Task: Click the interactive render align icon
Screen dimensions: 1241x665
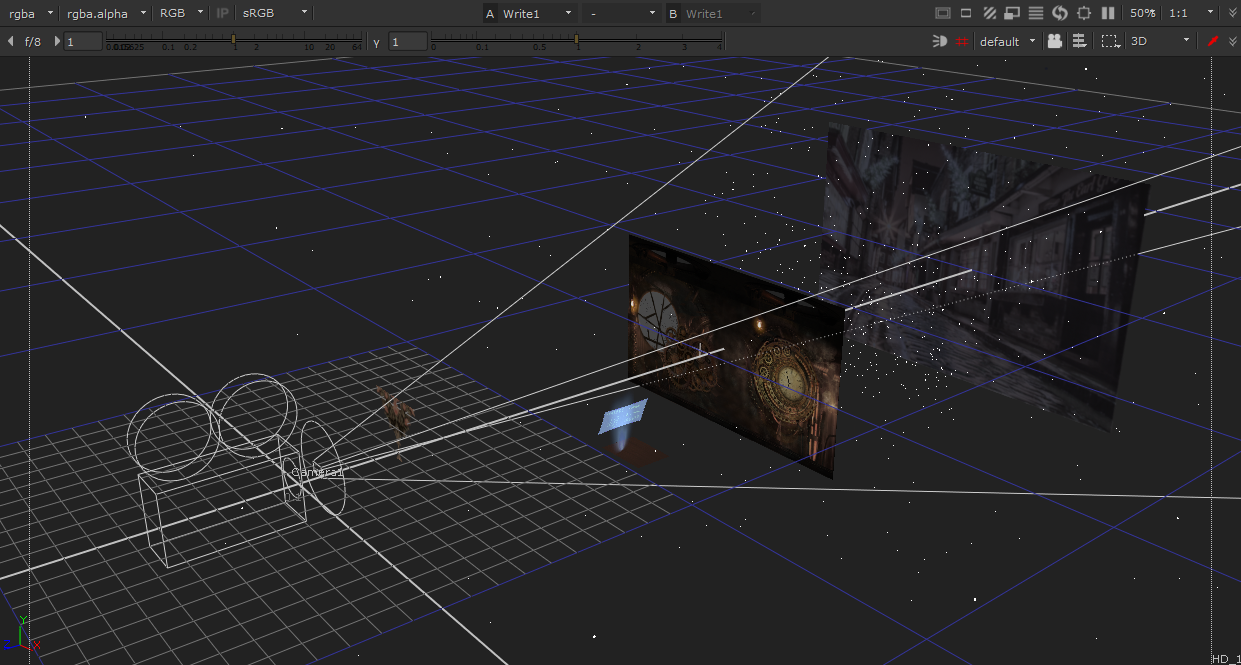Action: (1080, 42)
